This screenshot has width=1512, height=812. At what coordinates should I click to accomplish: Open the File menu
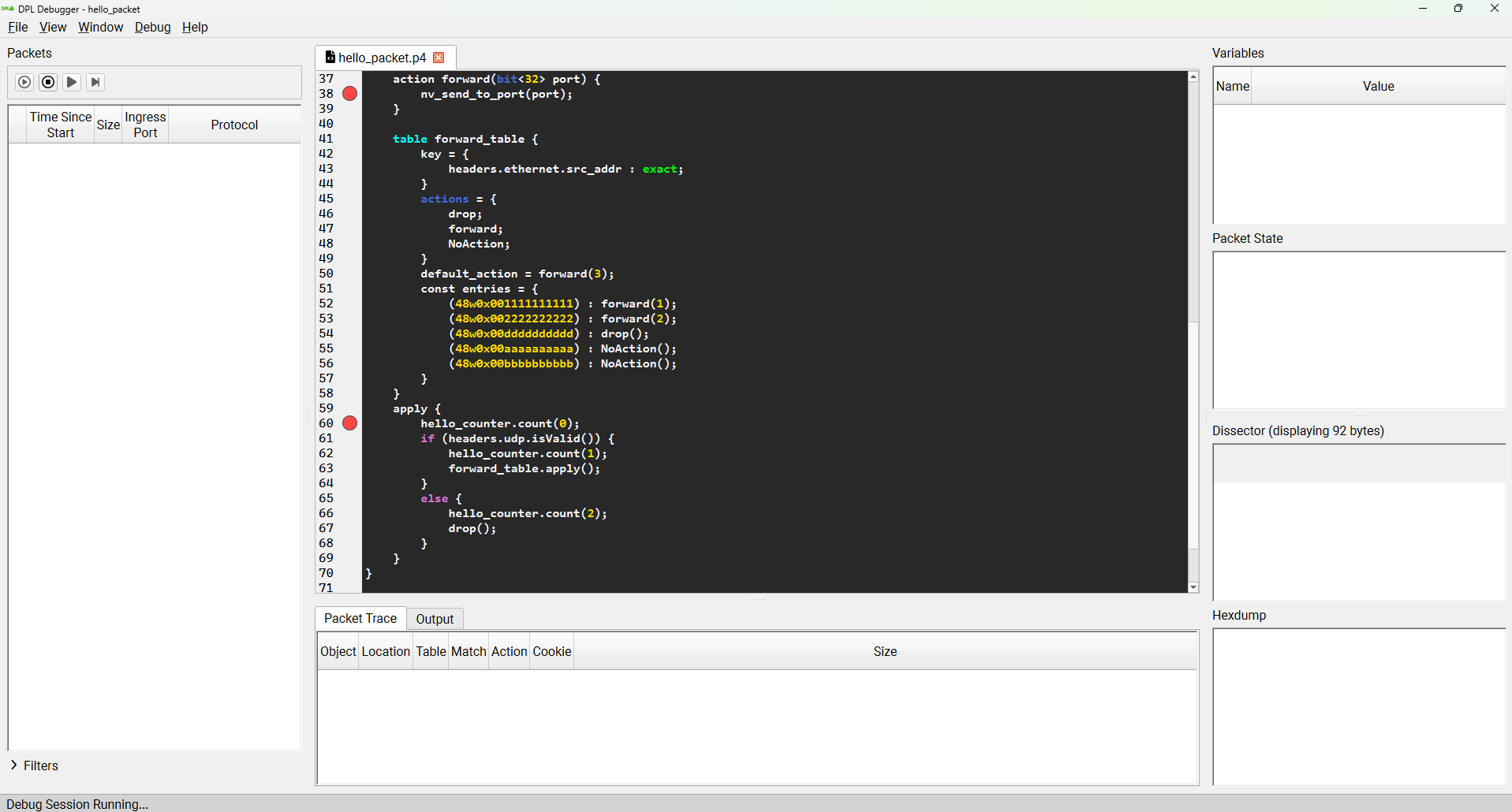[17, 27]
